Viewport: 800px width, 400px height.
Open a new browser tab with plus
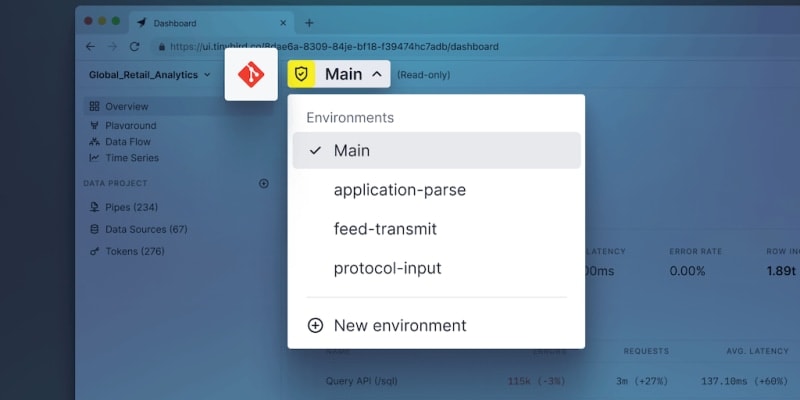pos(309,23)
